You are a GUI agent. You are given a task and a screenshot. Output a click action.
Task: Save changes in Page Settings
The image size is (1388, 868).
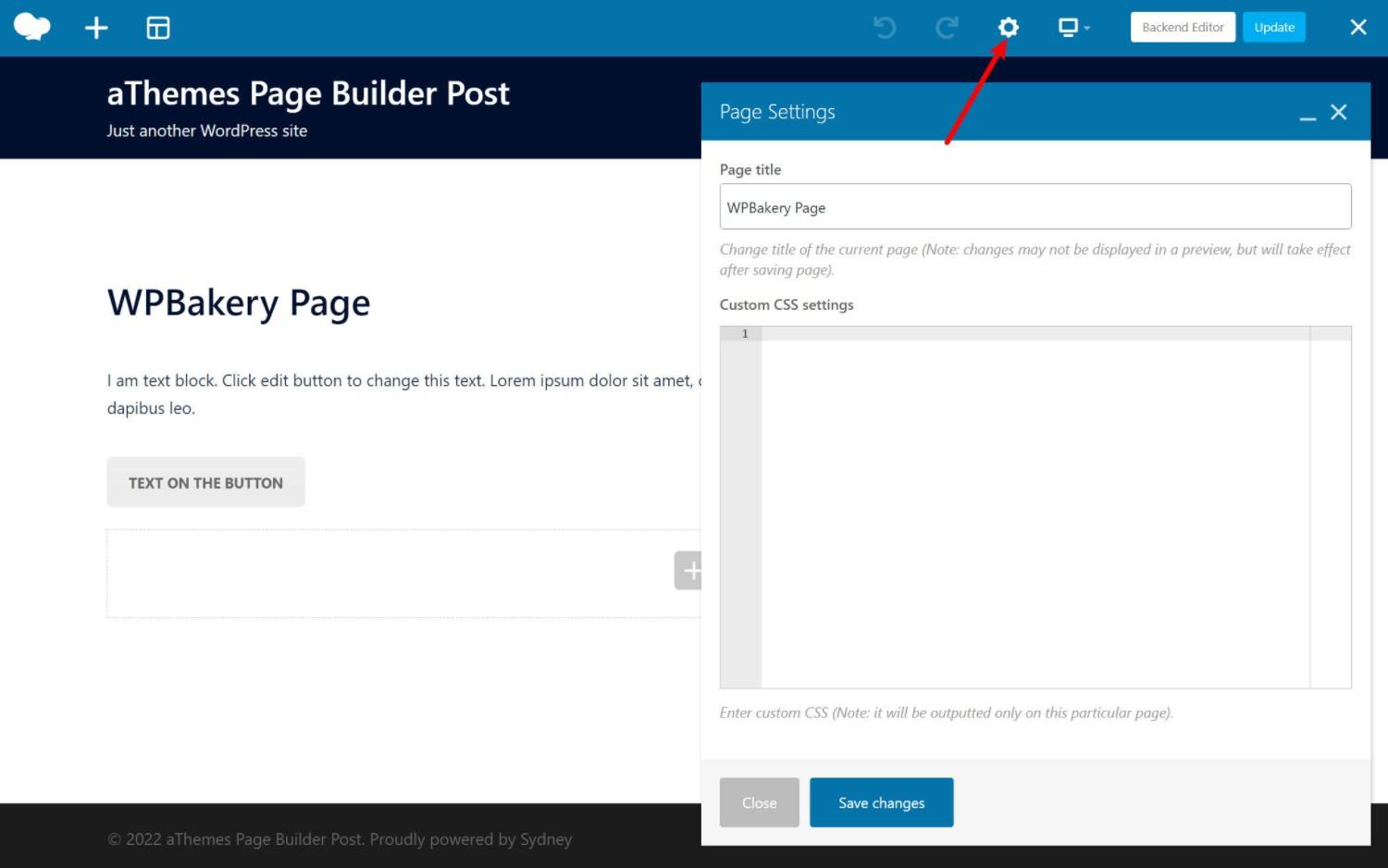tap(881, 802)
